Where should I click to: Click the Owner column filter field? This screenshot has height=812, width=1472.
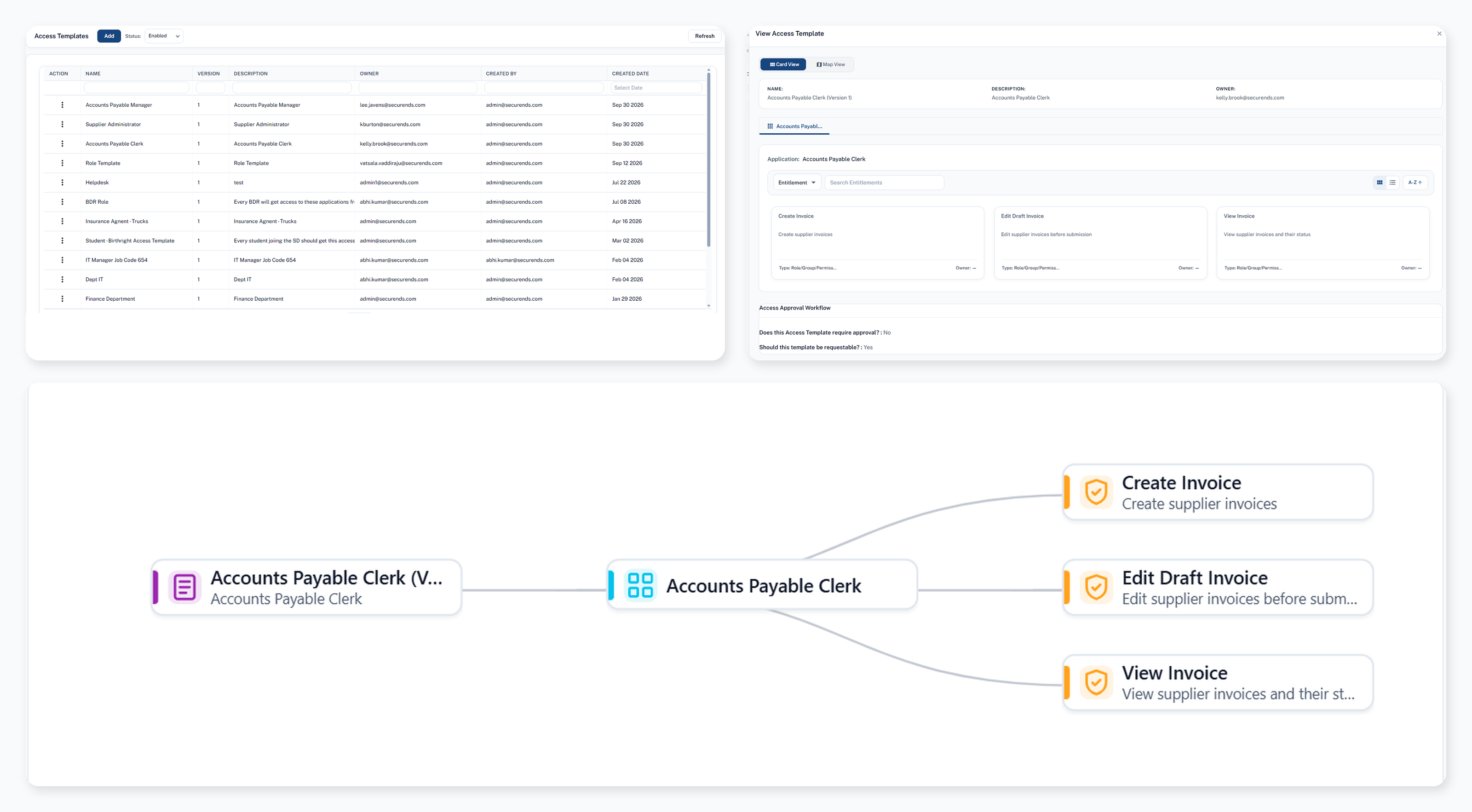click(x=418, y=88)
